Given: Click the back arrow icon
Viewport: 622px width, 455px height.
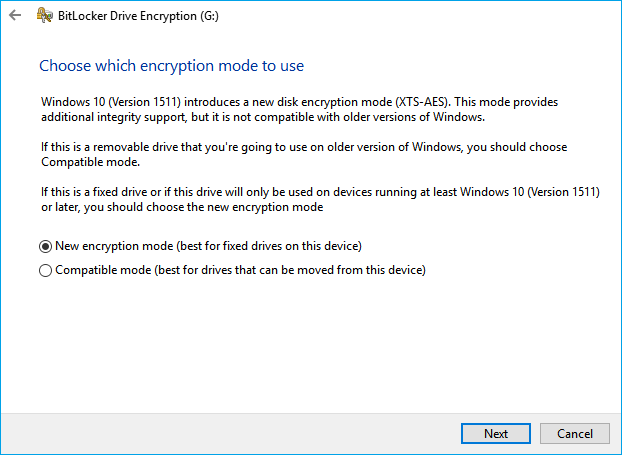Looking at the screenshot, I should pyautogui.click(x=15, y=18).
